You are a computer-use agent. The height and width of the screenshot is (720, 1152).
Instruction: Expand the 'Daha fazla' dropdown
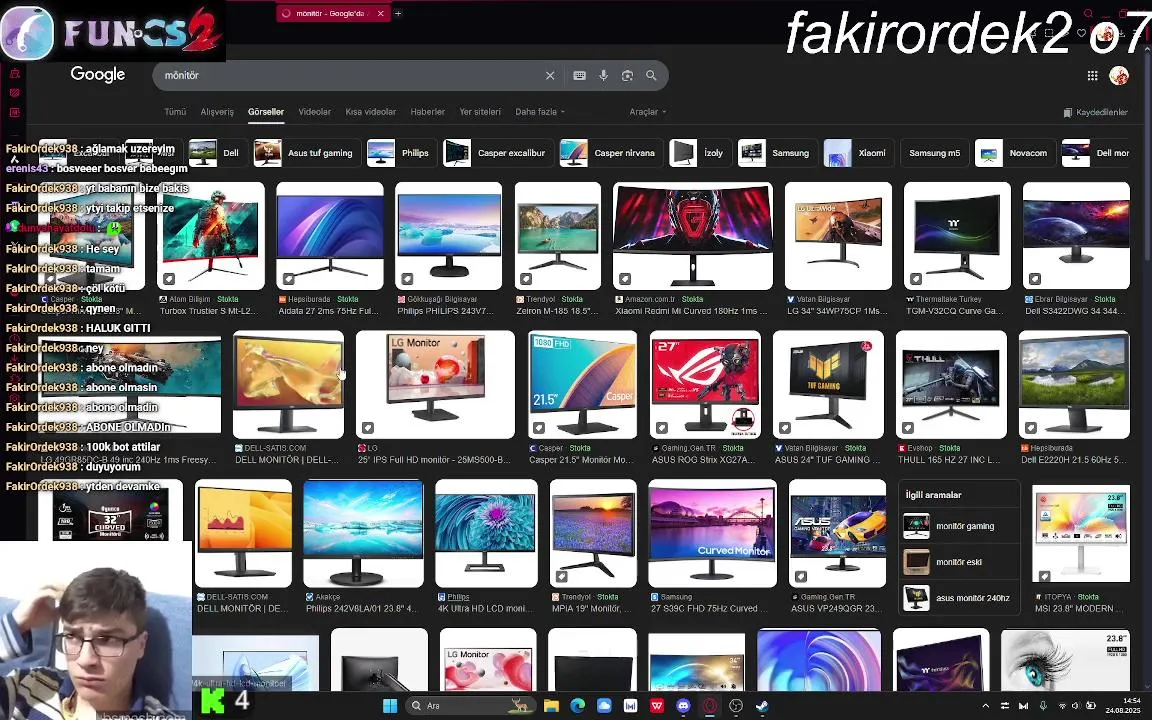coord(540,112)
